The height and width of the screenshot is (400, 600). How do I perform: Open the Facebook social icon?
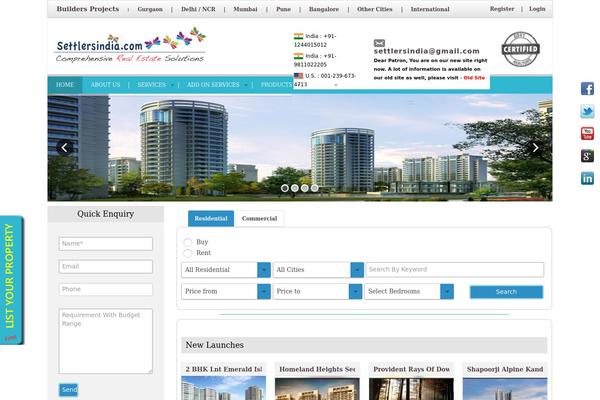click(x=587, y=88)
